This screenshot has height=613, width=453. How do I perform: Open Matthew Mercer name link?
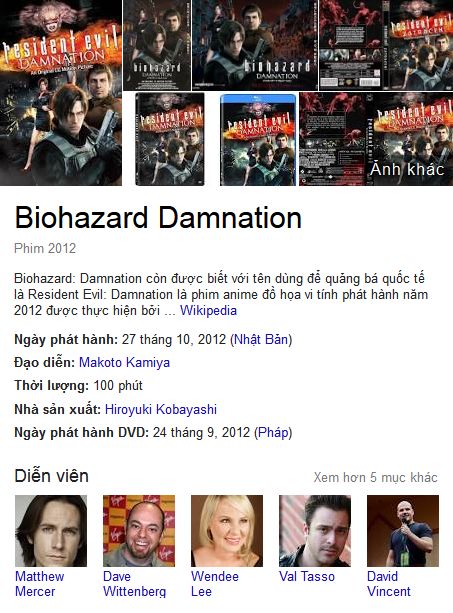click(x=39, y=584)
